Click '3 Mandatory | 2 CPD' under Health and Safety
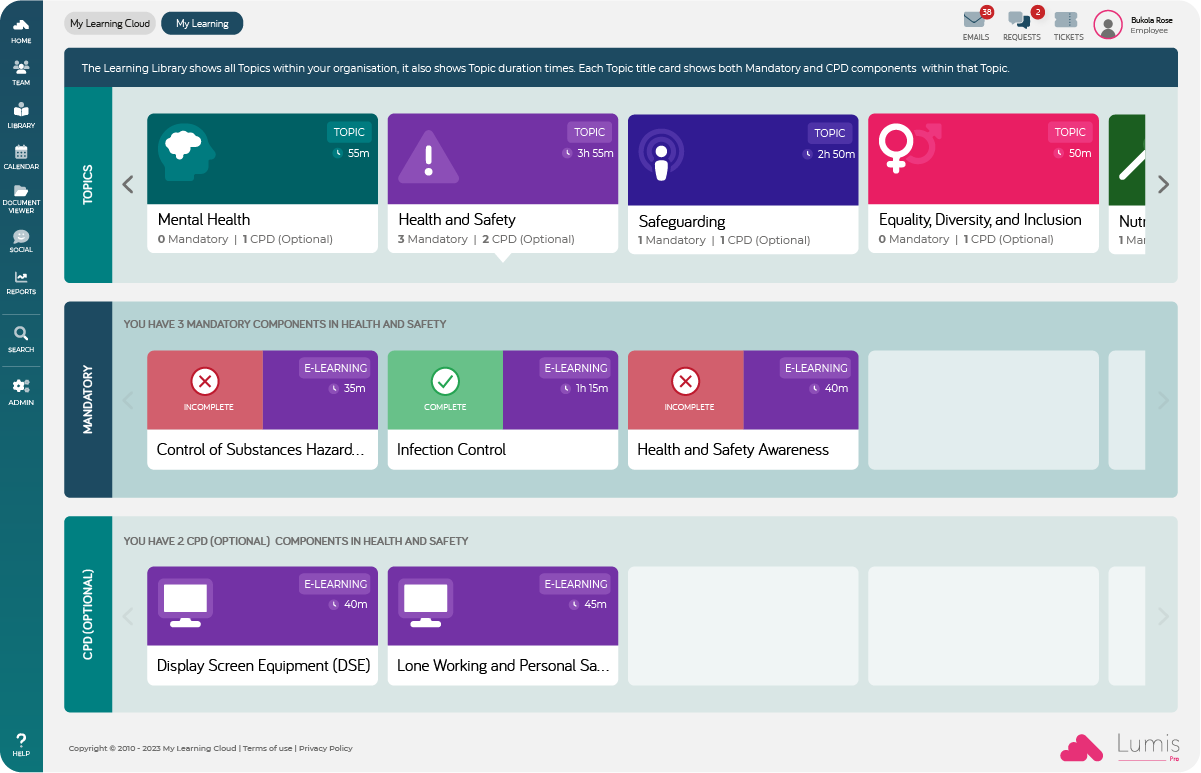The height and width of the screenshot is (773, 1201). (487, 239)
